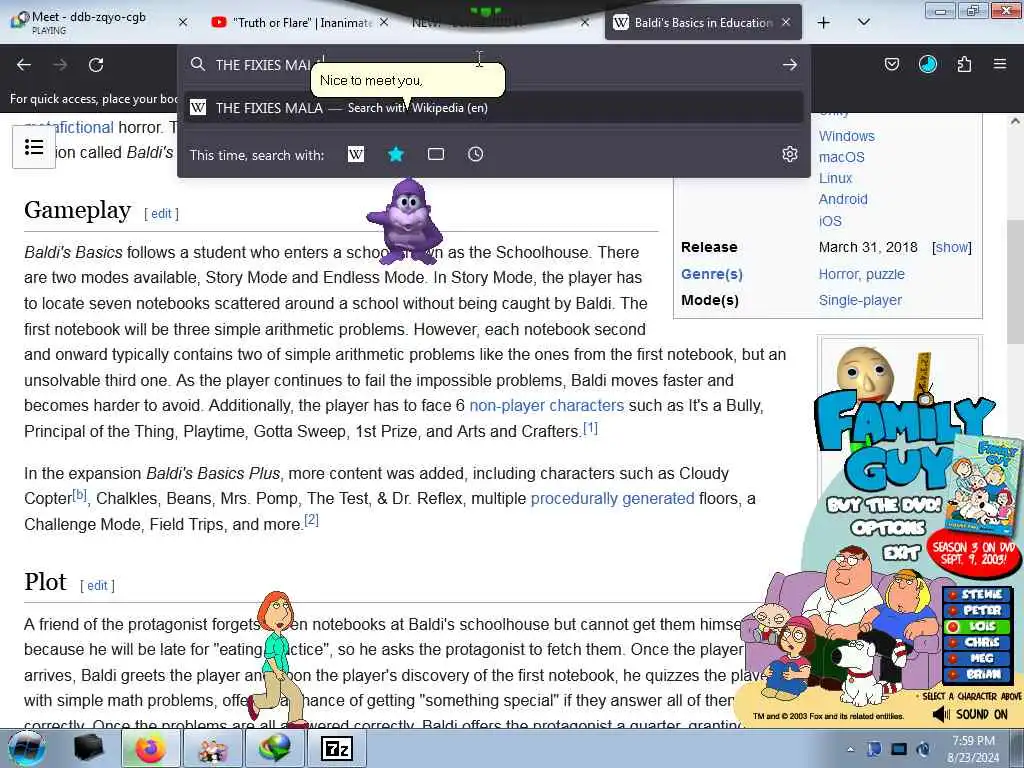Open Firefox from the taskbar
Image resolution: width=1024 pixels, height=768 pixels.
pos(151,748)
